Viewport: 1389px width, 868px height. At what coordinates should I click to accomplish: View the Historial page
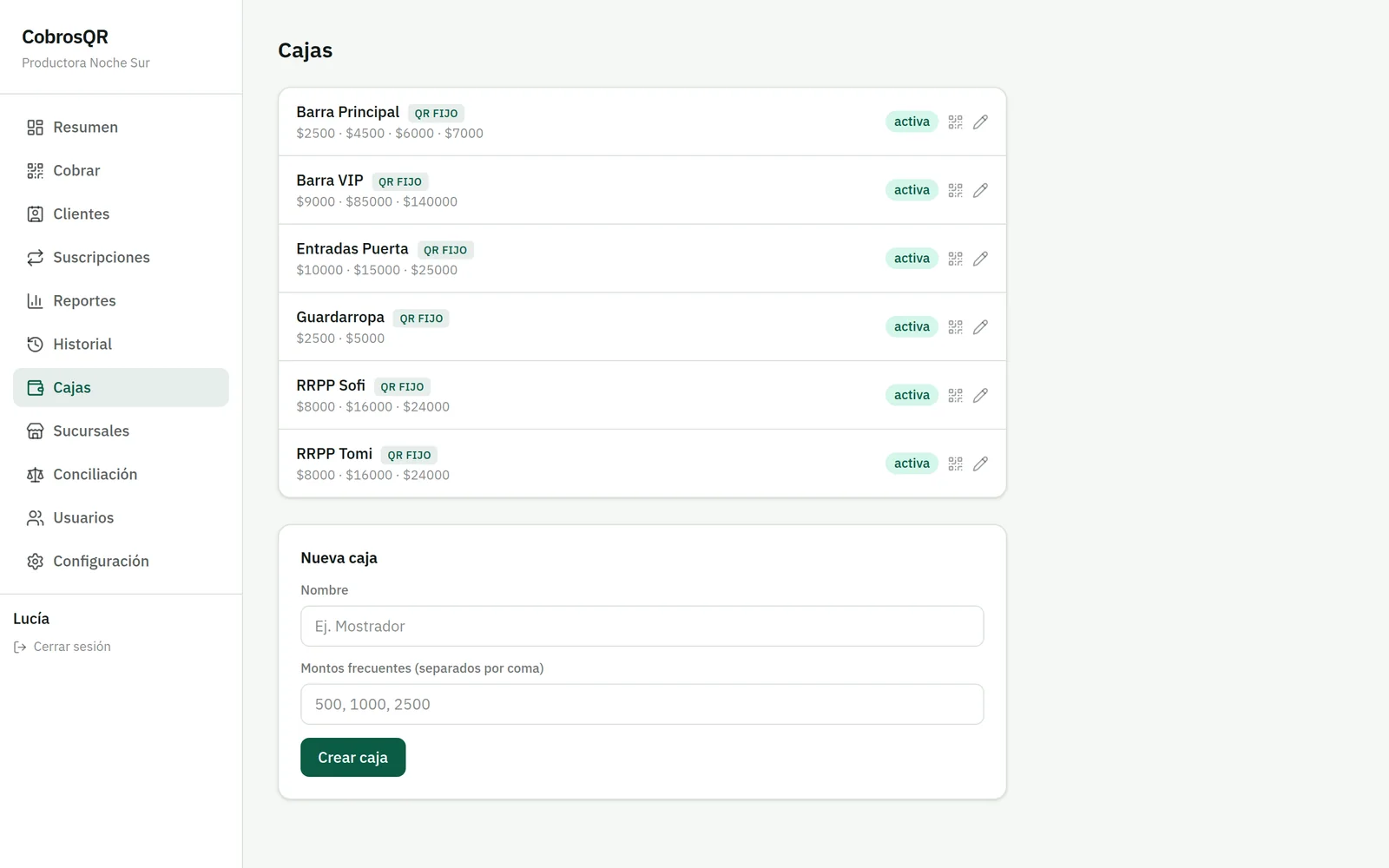coord(121,345)
